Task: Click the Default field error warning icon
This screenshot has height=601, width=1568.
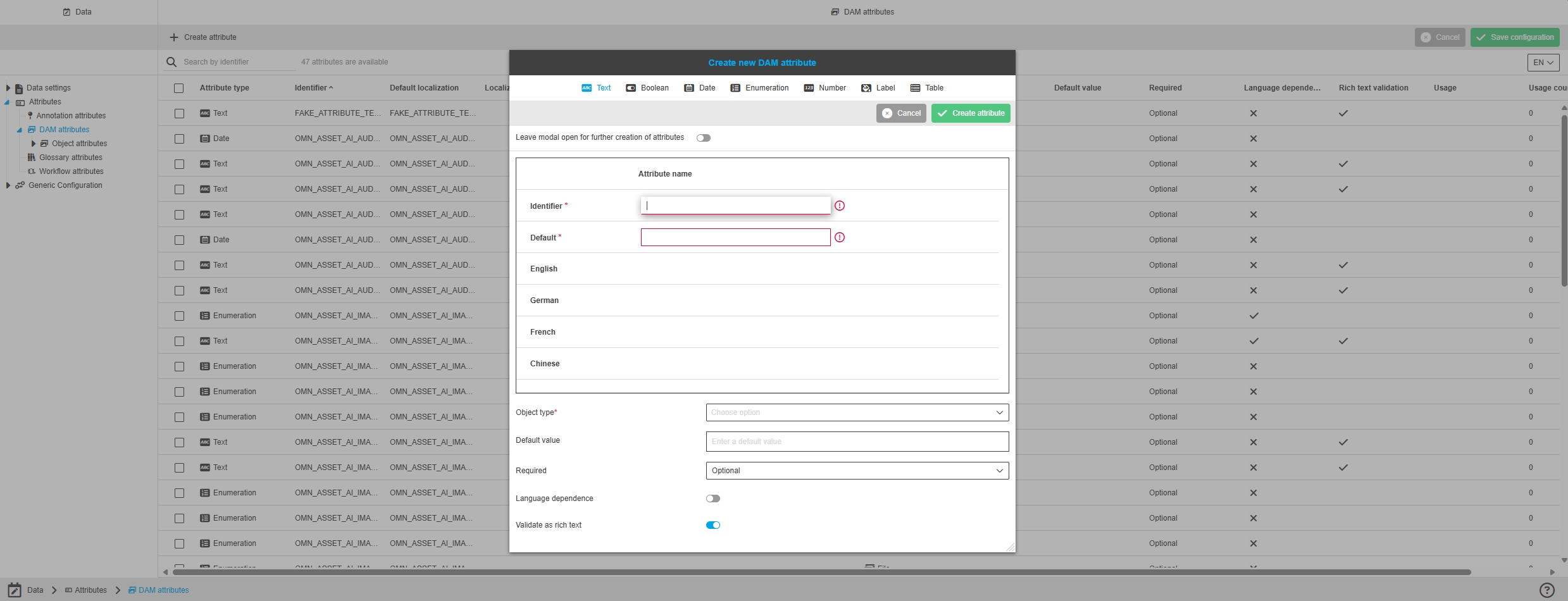Action: pyautogui.click(x=840, y=237)
